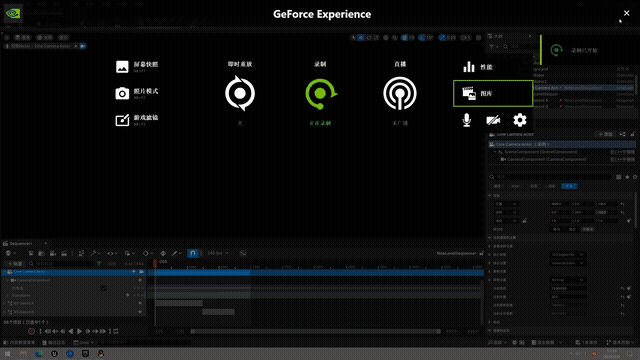The height and width of the screenshot is (360, 640).
Task: Click the red record button in Sequencer
Action: (31, 331)
